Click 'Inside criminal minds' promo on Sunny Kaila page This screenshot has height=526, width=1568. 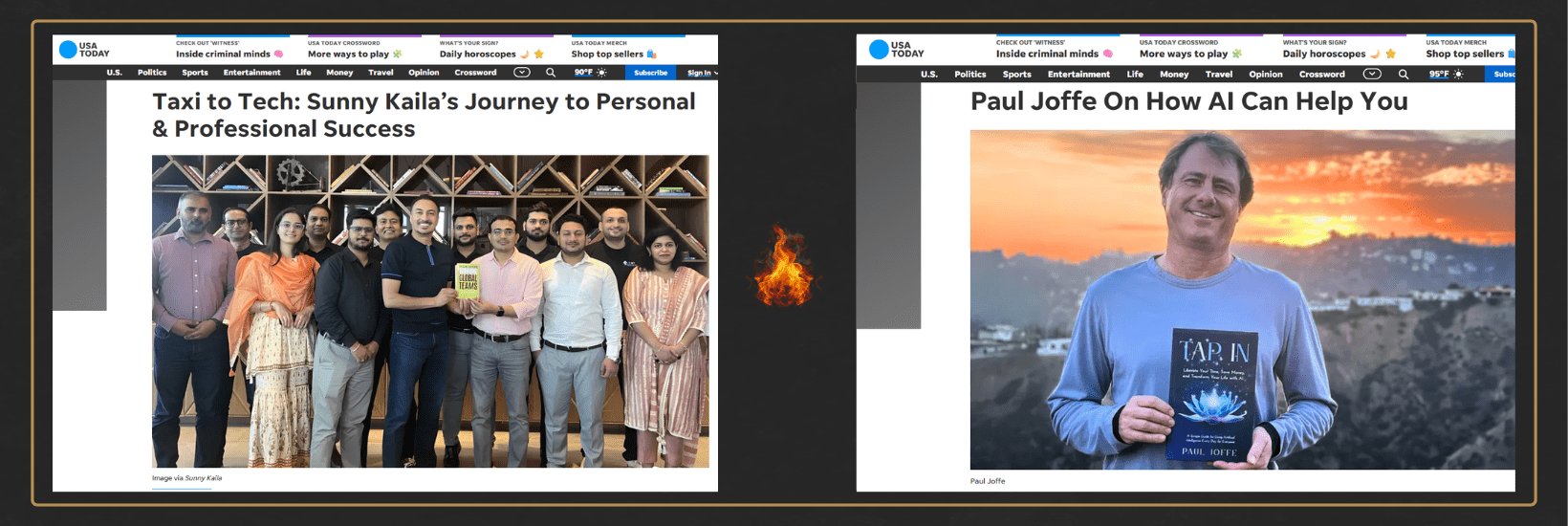[230, 50]
